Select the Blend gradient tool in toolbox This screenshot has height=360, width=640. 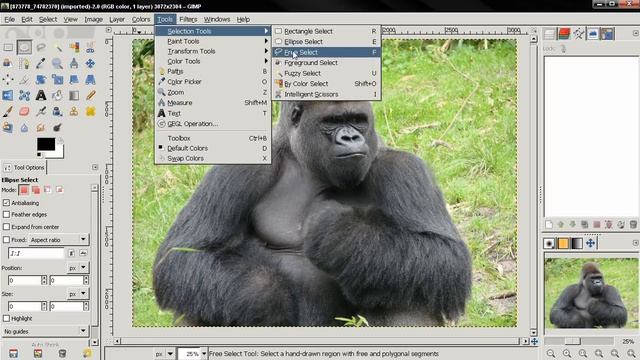(74, 96)
